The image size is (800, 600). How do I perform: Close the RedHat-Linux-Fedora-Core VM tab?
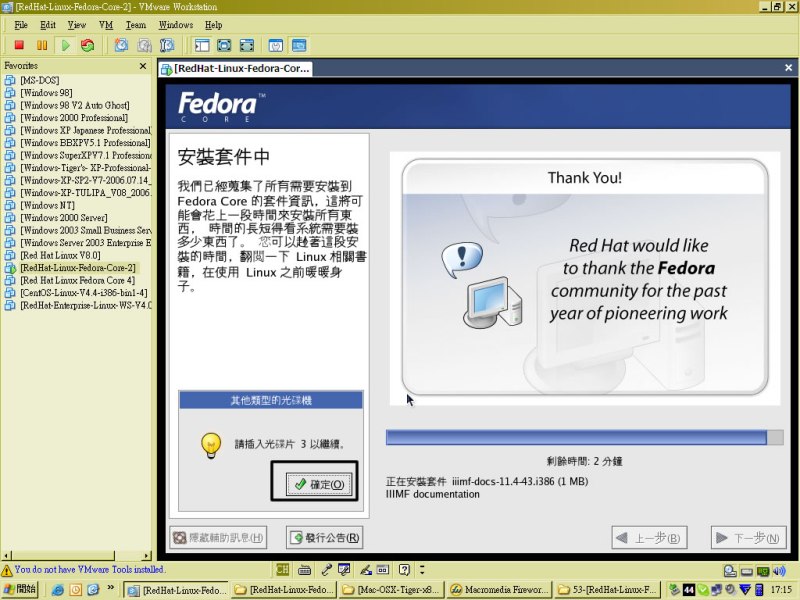click(788, 67)
